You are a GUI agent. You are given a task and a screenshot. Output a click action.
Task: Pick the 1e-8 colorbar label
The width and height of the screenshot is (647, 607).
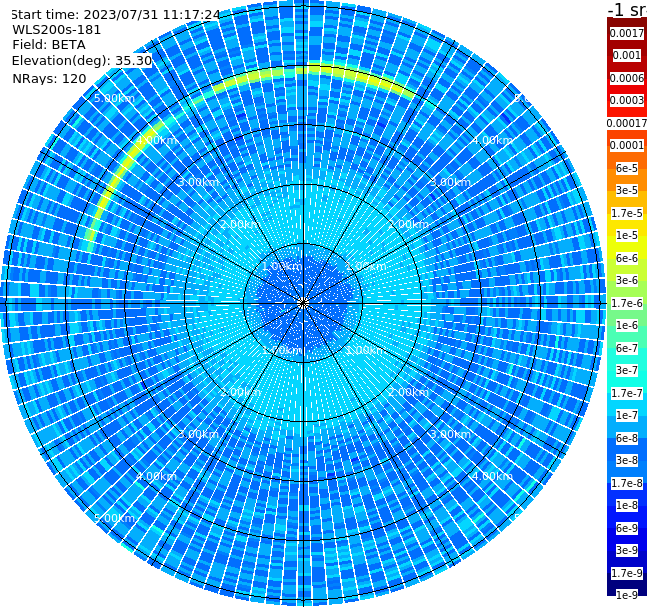[627, 505]
